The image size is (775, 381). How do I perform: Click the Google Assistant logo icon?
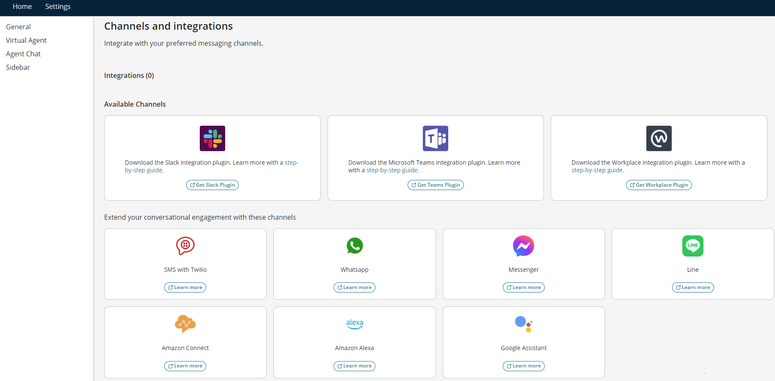tap(523, 324)
